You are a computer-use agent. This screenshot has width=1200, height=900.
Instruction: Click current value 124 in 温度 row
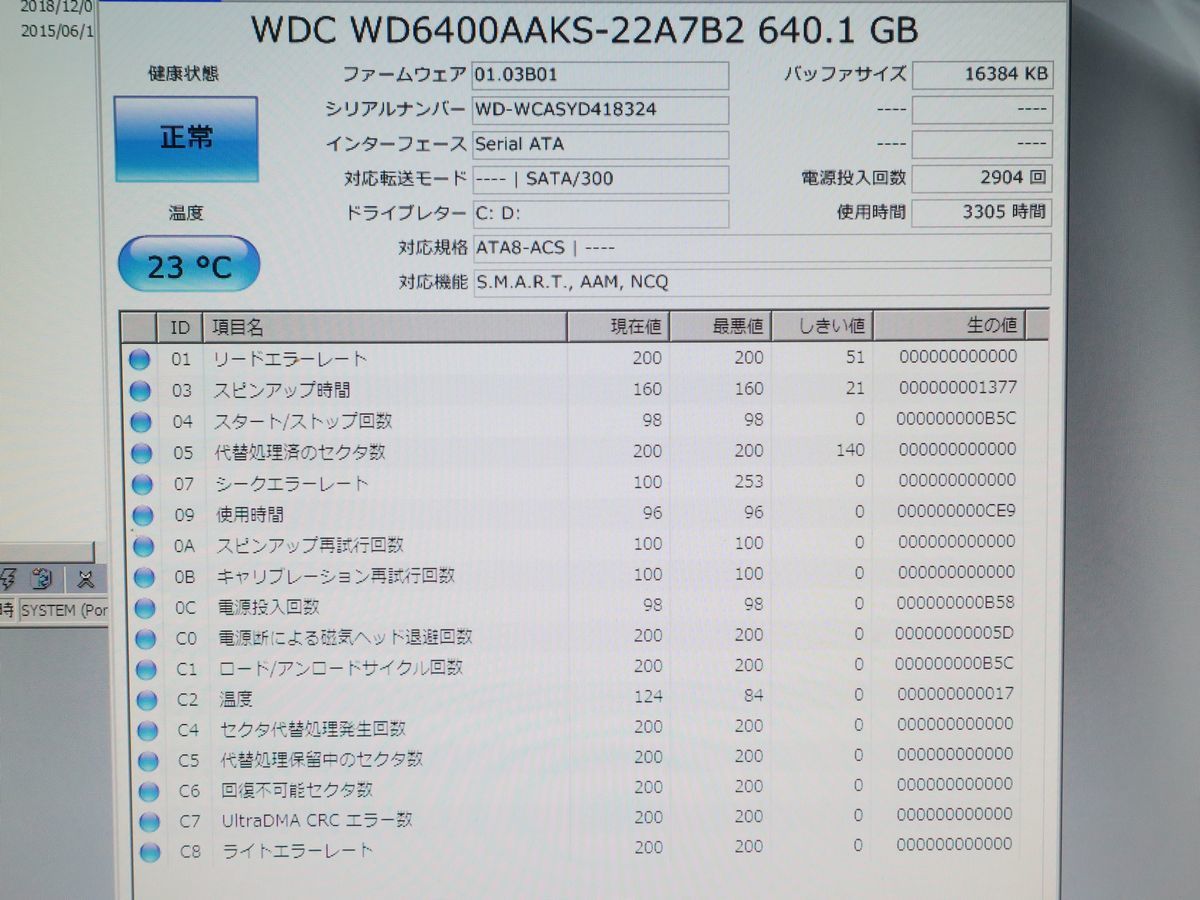[647, 695]
